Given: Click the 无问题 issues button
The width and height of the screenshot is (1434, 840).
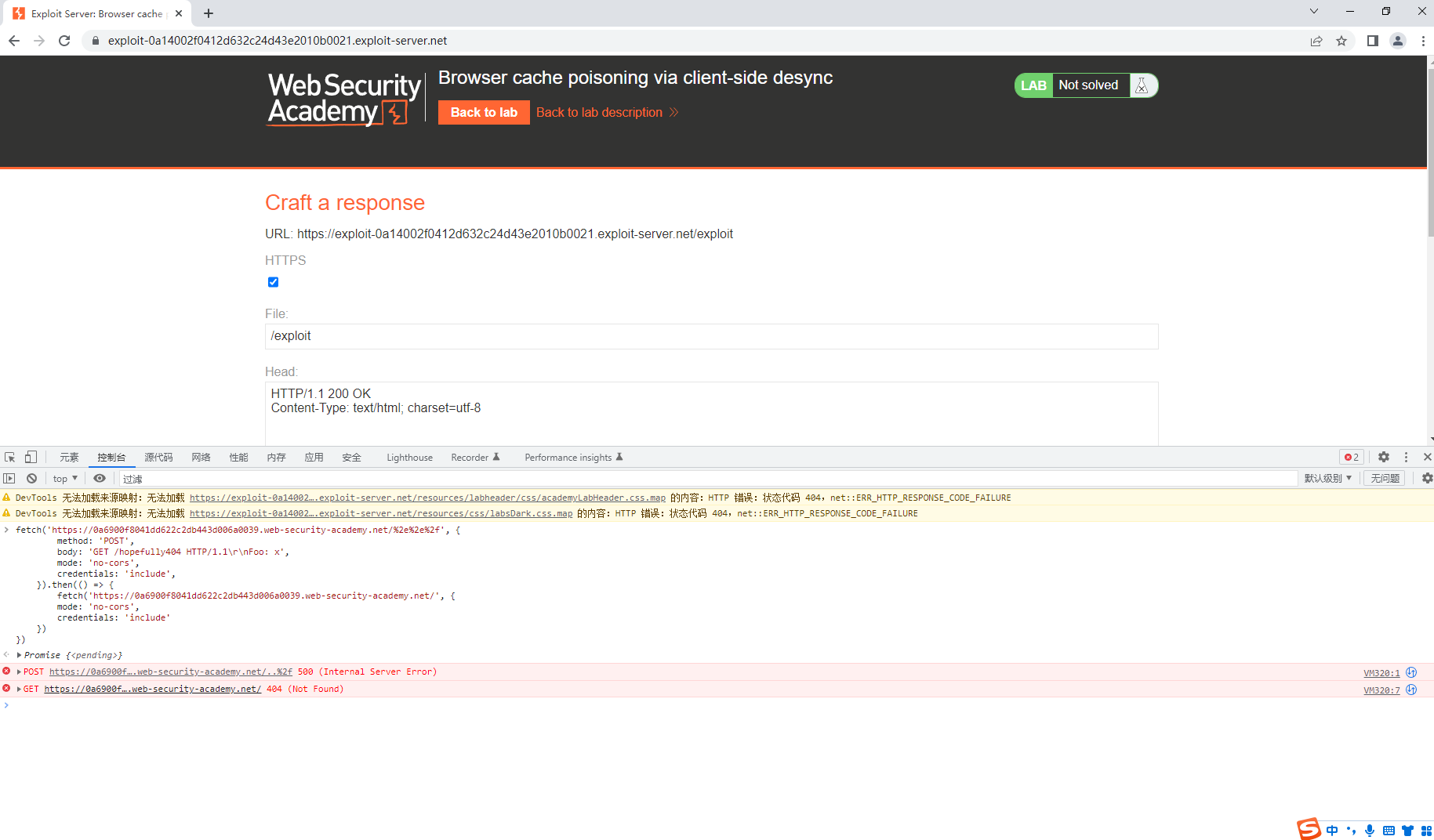Looking at the screenshot, I should 1385,479.
